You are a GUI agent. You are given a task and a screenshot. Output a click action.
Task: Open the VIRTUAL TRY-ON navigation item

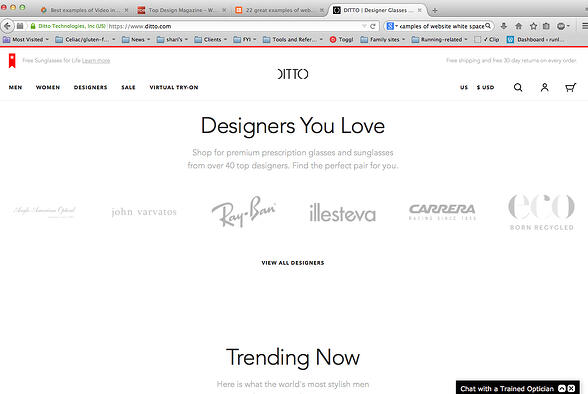pyautogui.click(x=174, y=87)
